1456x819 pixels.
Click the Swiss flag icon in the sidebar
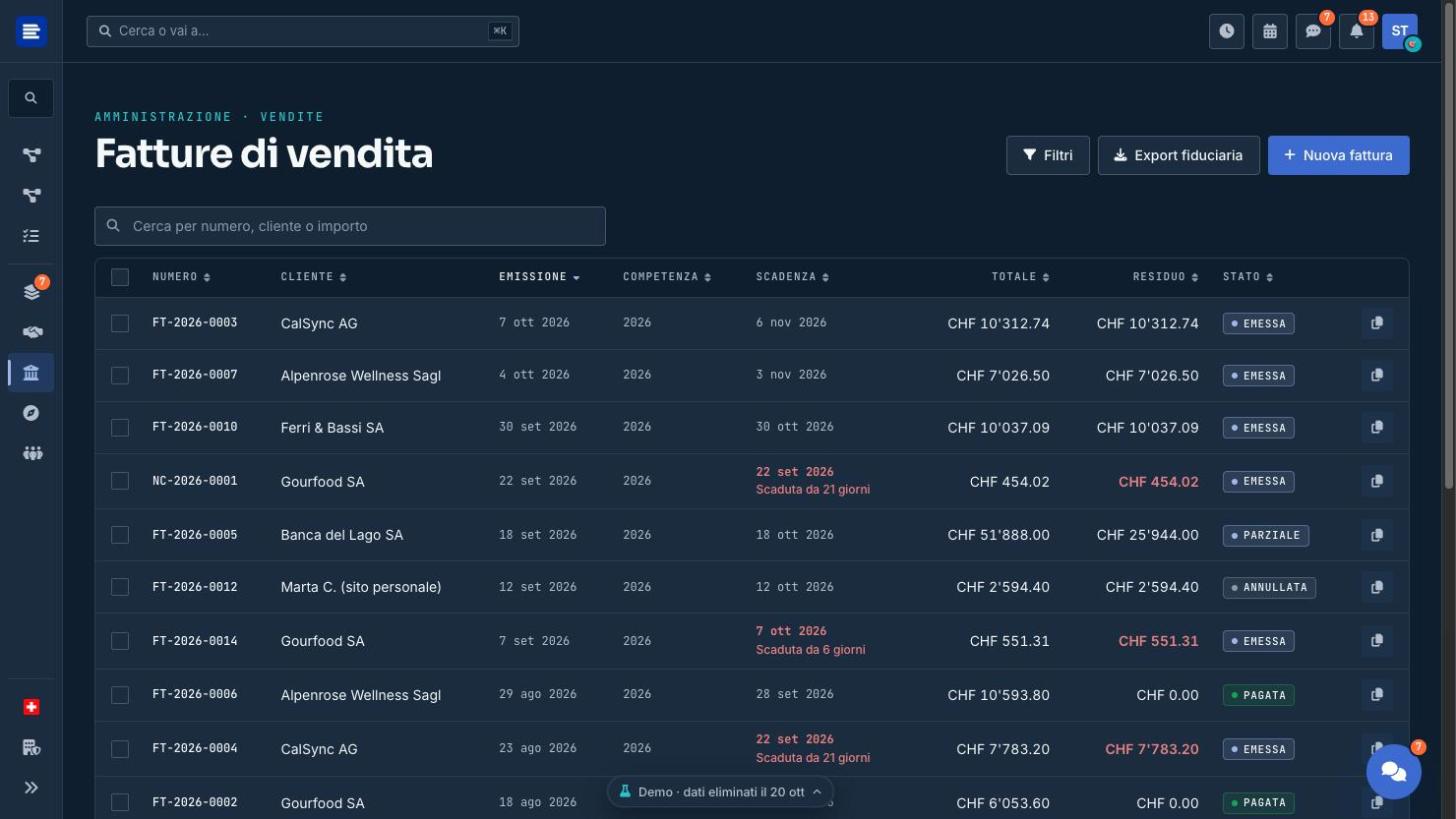click(x=31, y=707)
